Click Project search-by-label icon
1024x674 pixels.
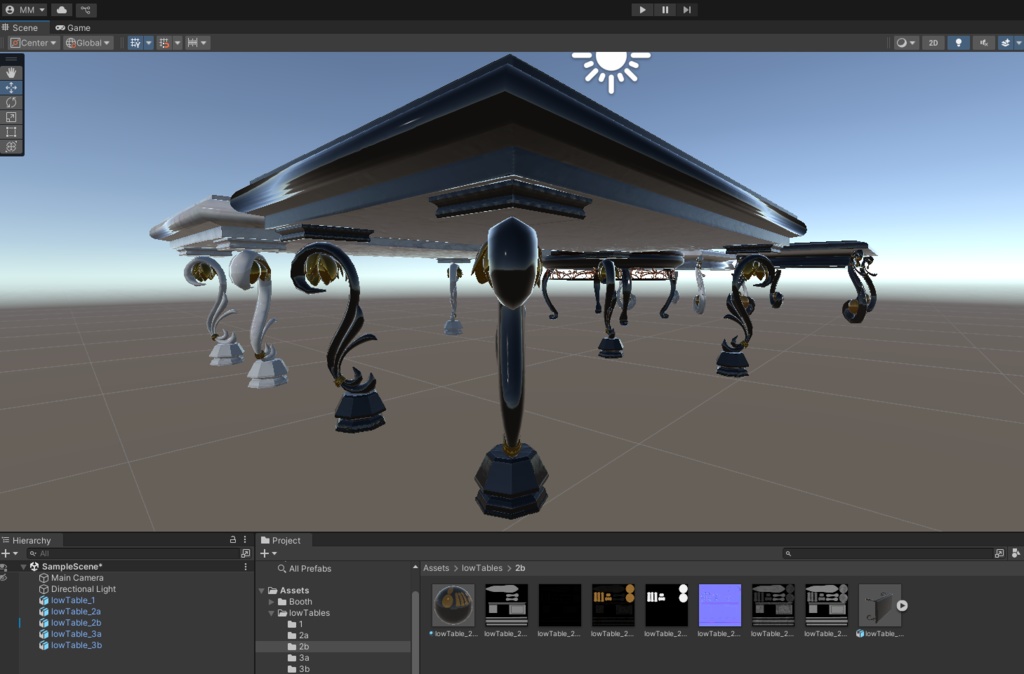[x=1016, y=553]
